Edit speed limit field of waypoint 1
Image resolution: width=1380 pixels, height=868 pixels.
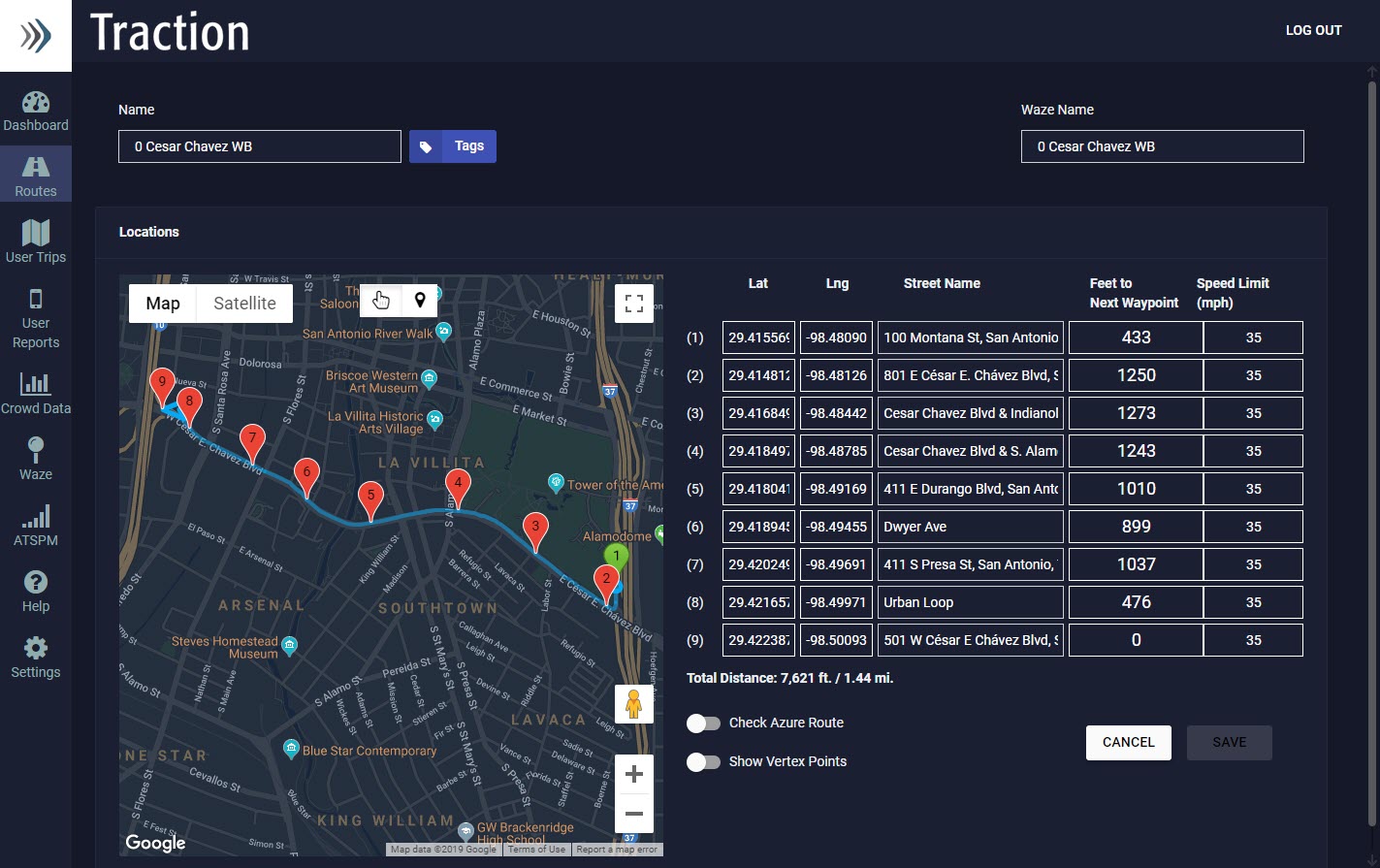tap(1254, 338)
